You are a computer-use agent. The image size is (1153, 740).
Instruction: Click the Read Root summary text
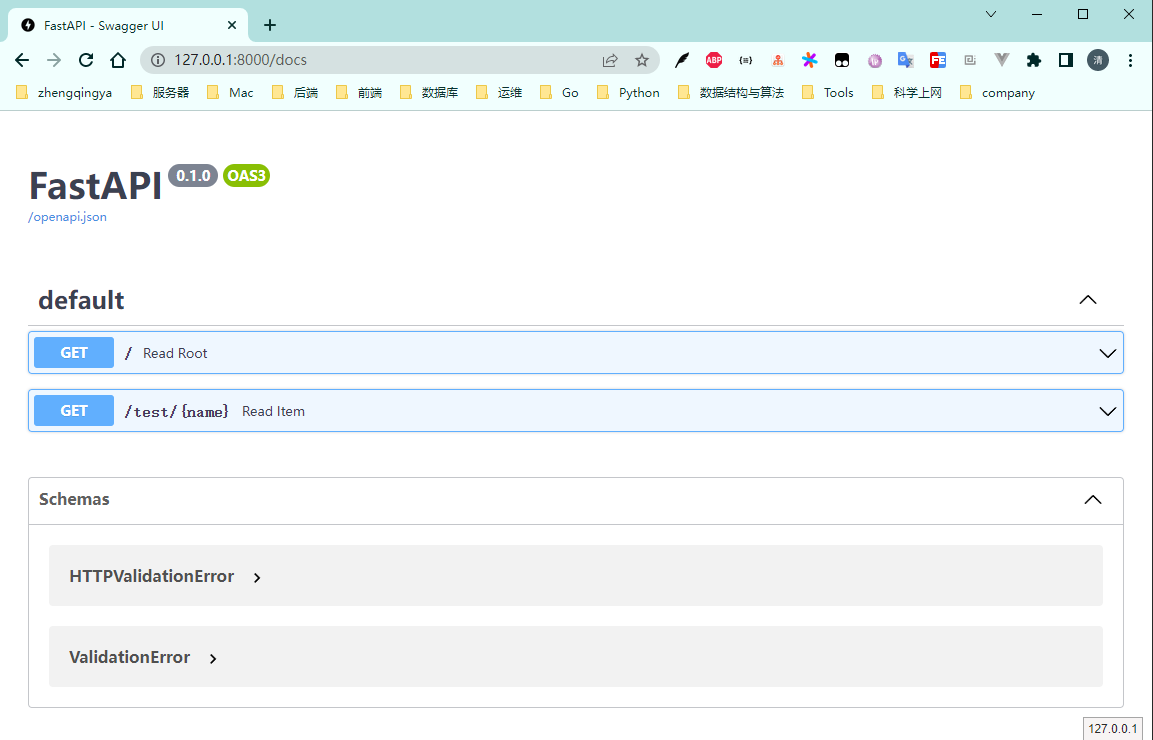pos(175,353)
